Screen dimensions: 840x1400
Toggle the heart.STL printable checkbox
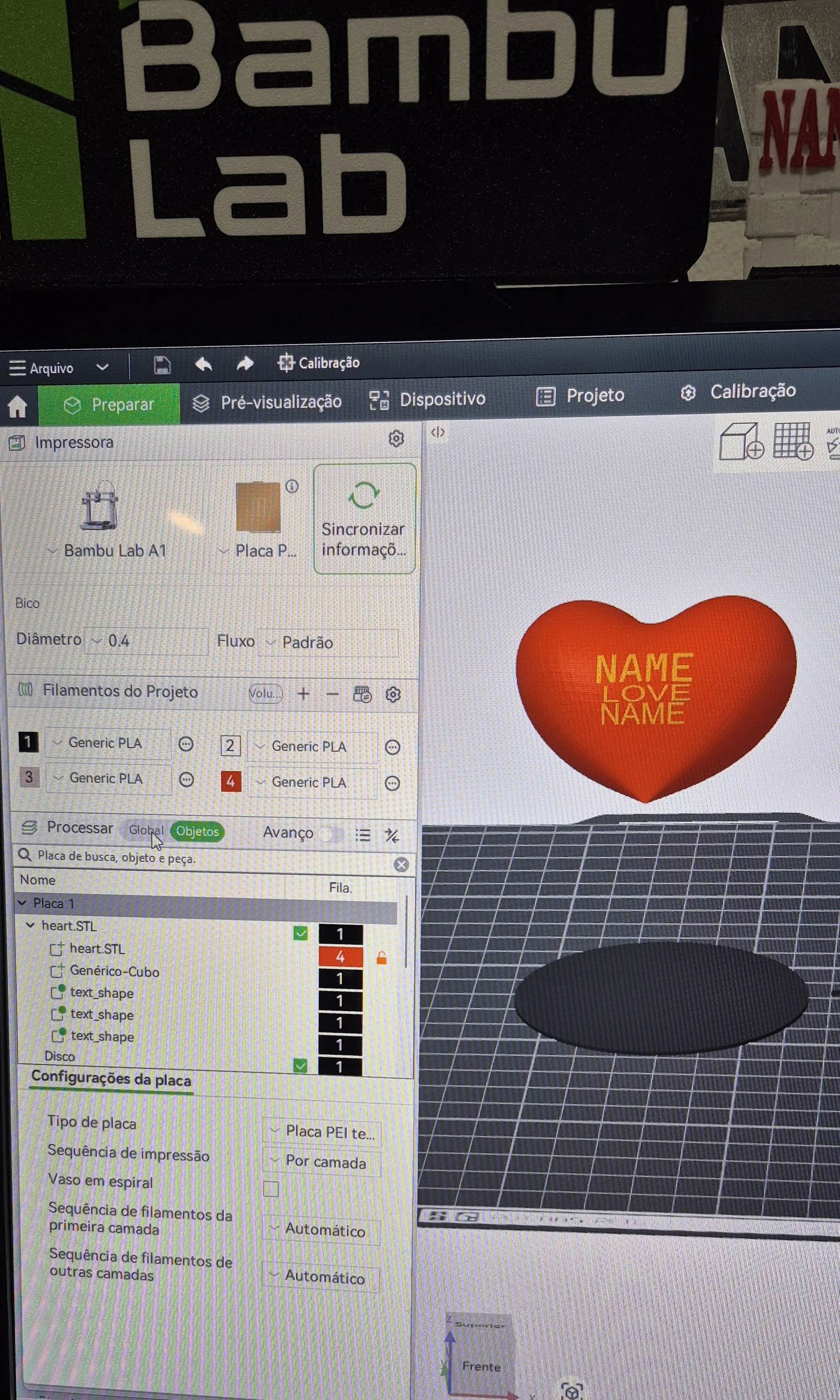[x=300, y=933]
